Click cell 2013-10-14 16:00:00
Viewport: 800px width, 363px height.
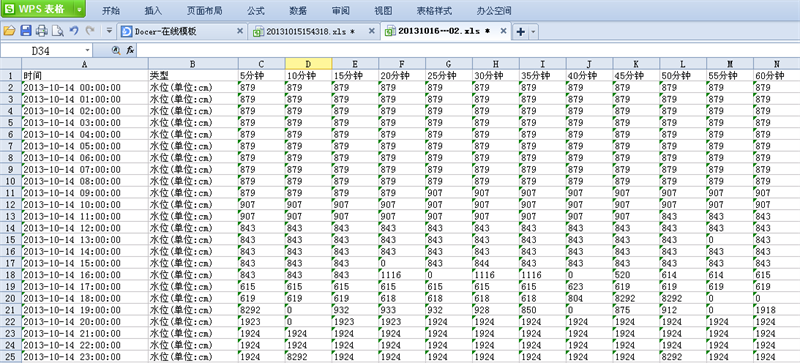pyautogui.click(x=85, y=275)
